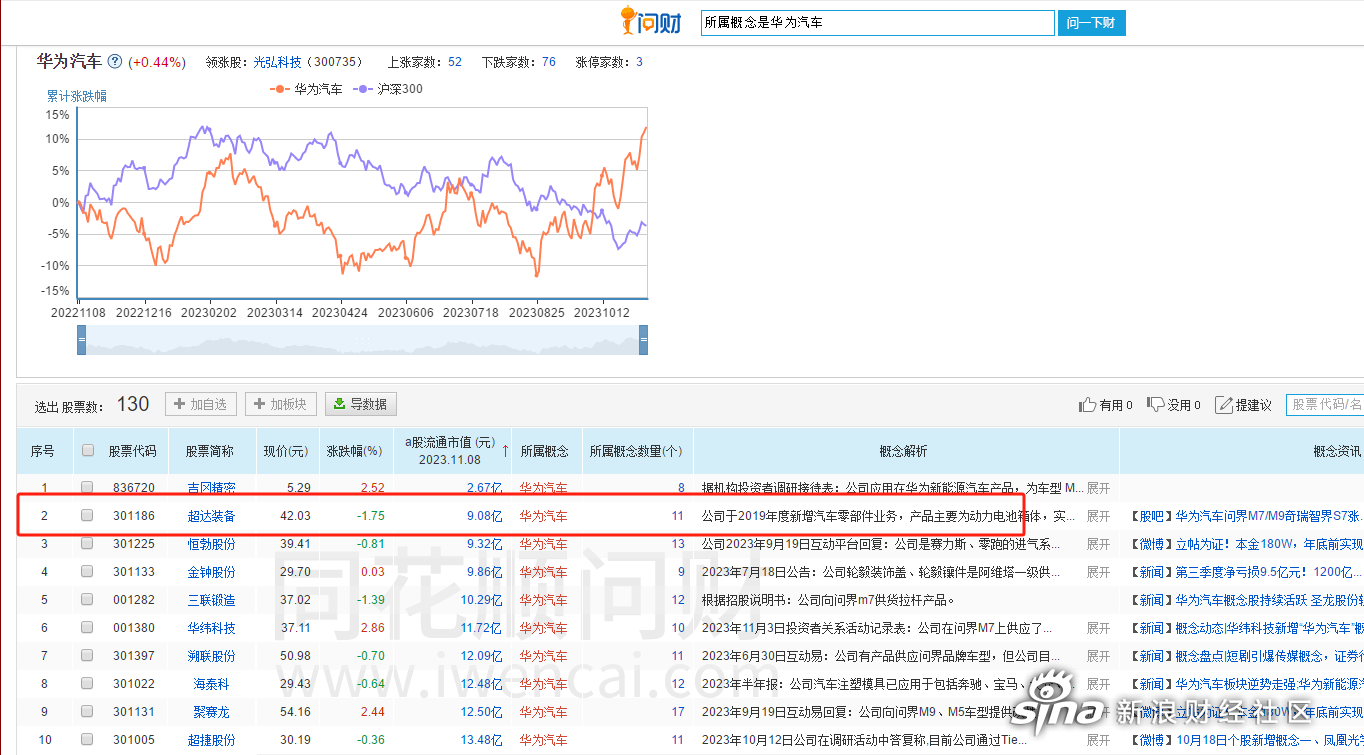This screenshot has height=755, width=1364.
Task: Check the box for stock 301225
Action: coord(88,544)
